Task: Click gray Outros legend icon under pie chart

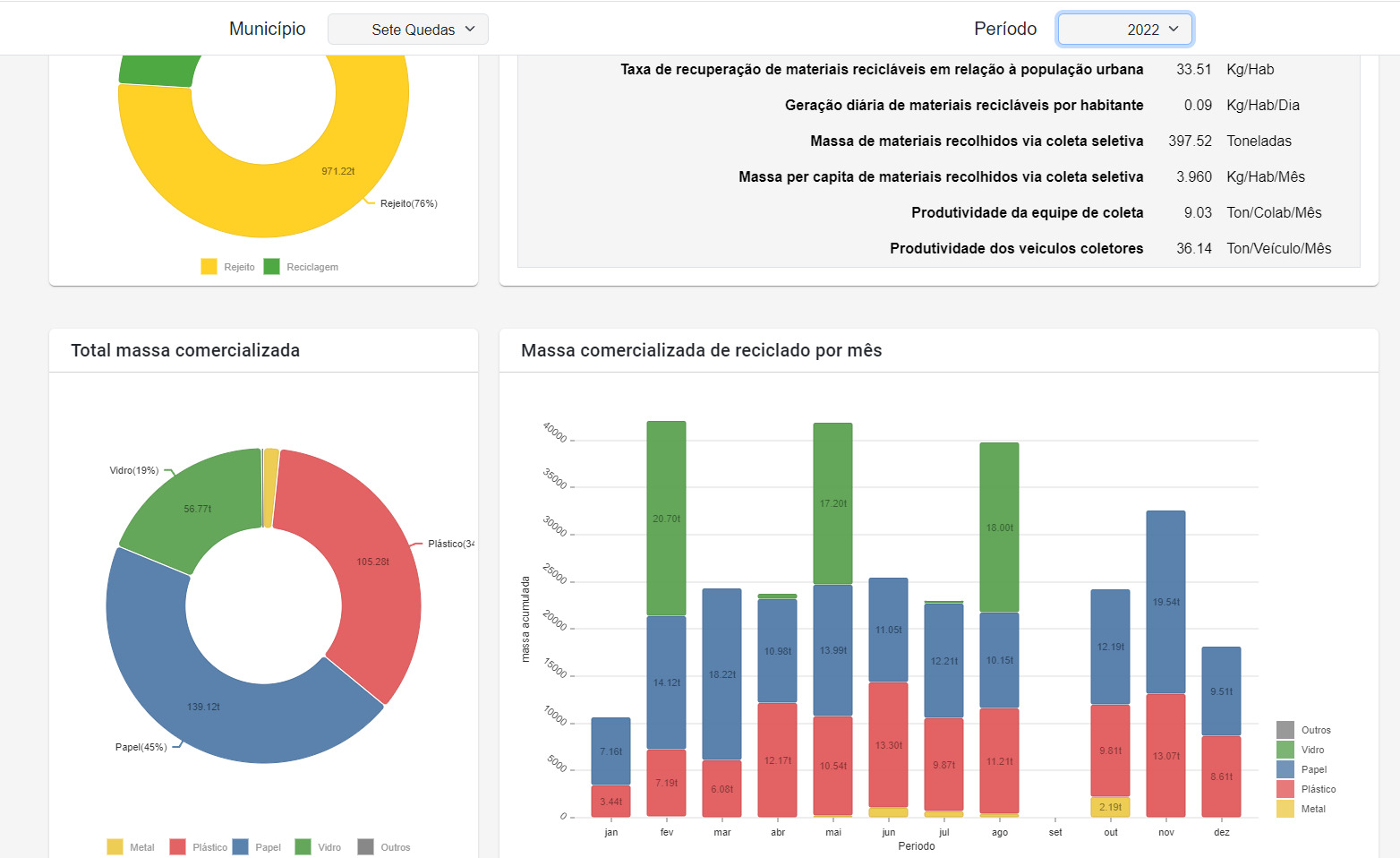Action: tap(366, 847)
